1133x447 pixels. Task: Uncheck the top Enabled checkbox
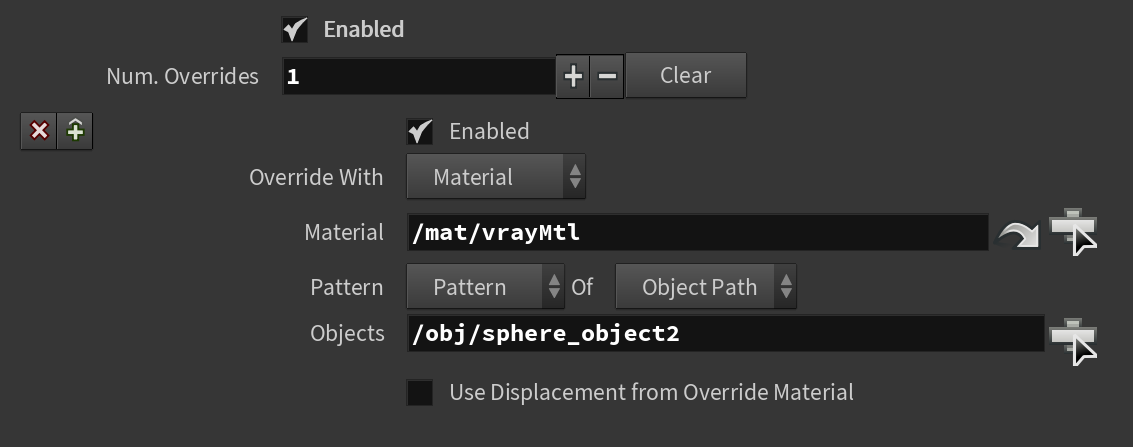(295, 30)
